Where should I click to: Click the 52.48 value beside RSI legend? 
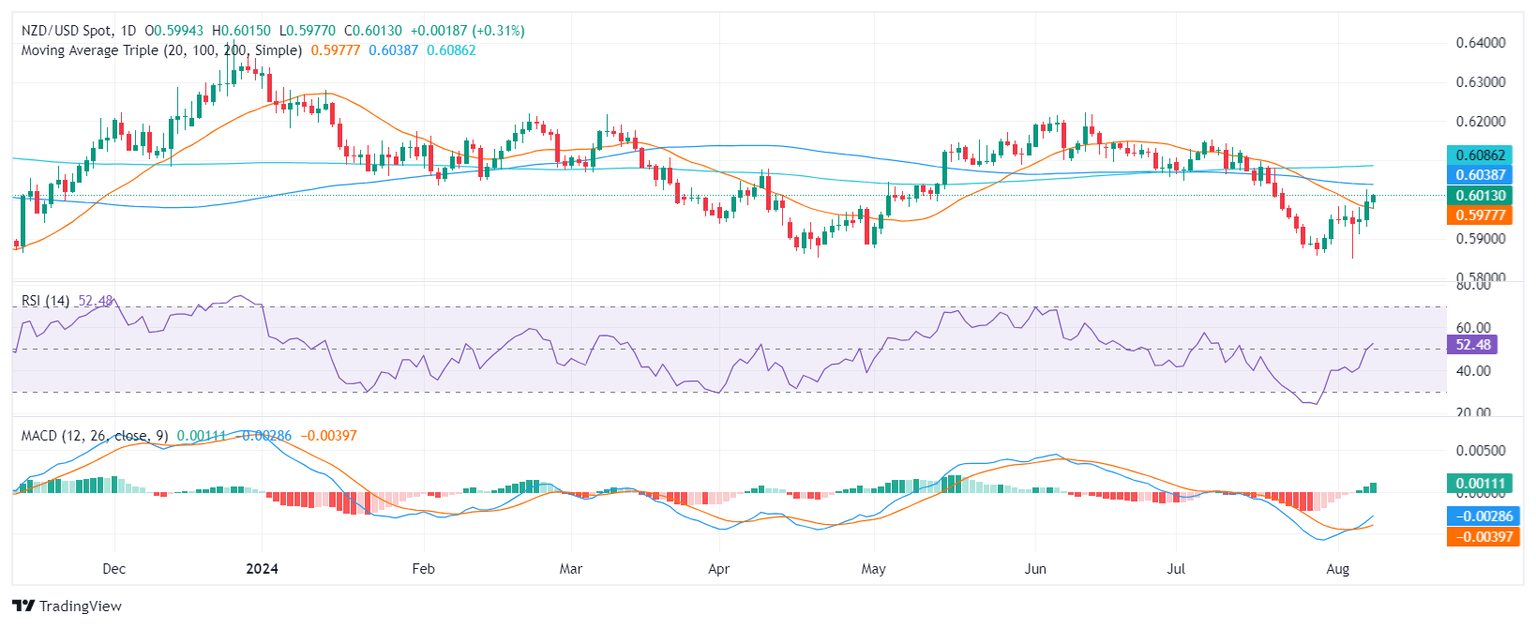(x=95, y=299)
